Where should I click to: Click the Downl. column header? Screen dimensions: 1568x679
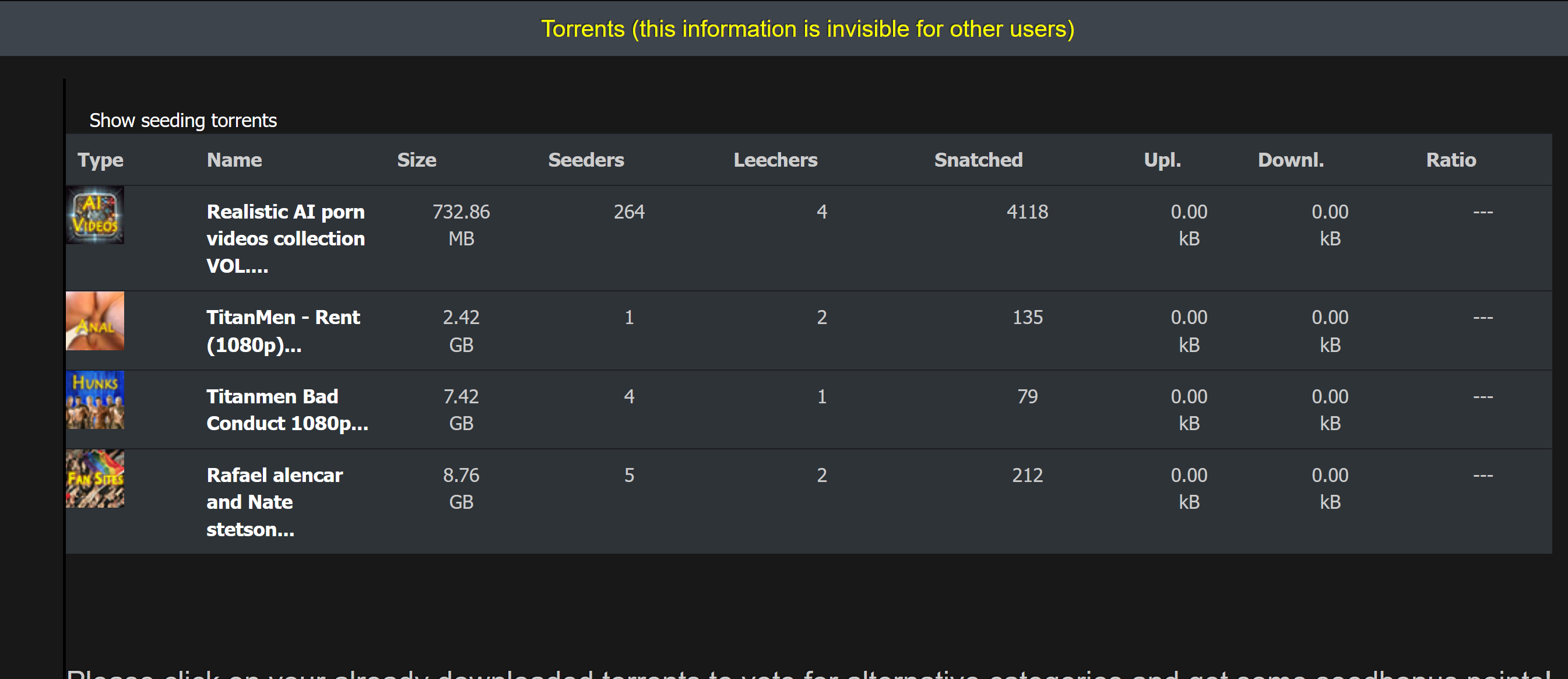click(1291, 160)
